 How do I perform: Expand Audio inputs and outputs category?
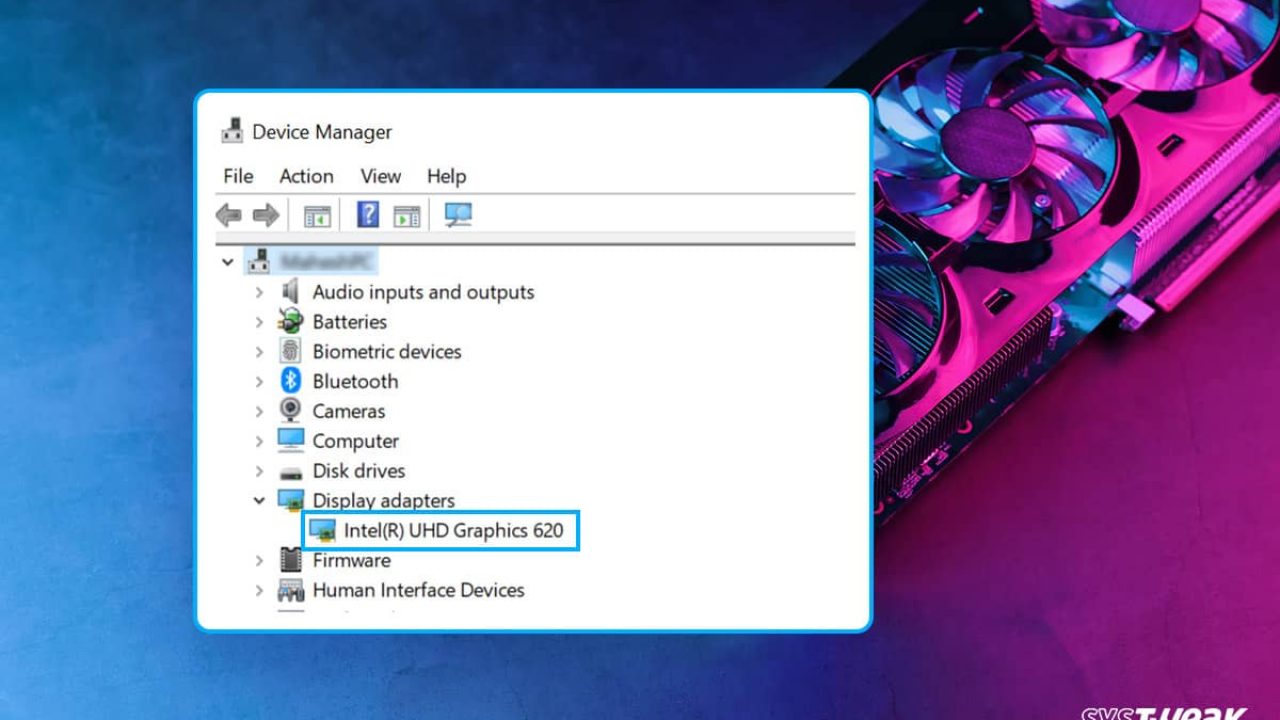[259, 292]
